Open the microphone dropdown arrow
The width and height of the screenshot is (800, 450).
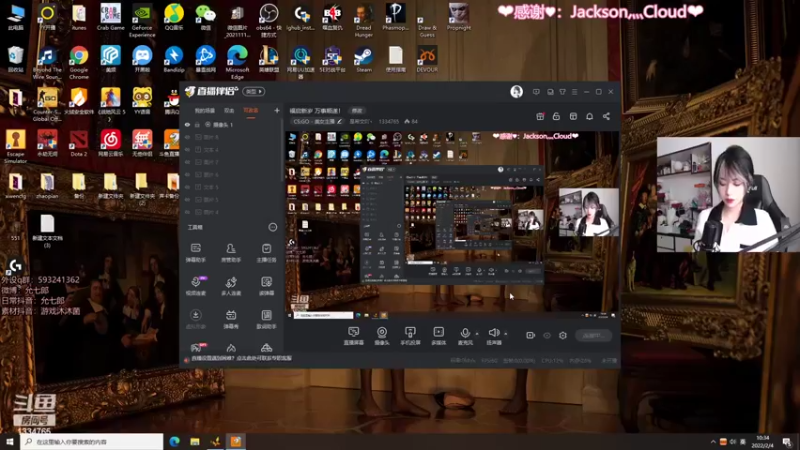click(477, 334)
